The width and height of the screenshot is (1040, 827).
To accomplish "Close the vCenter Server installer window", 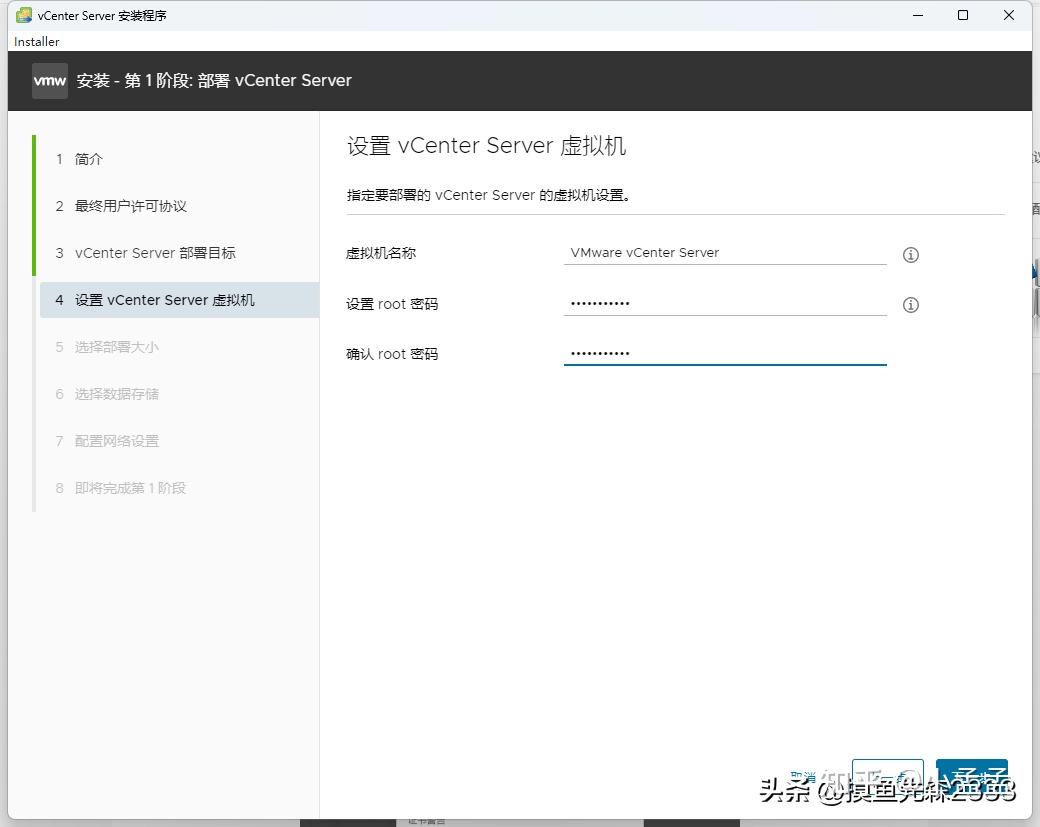I will tap(1009, 15).
